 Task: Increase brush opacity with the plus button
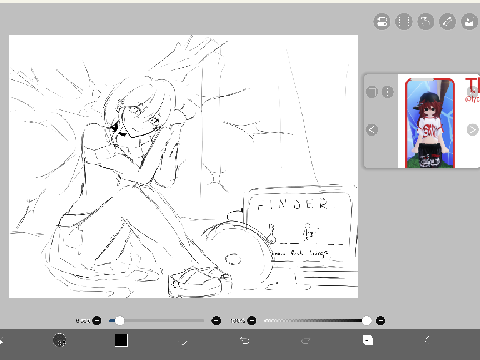380,321
